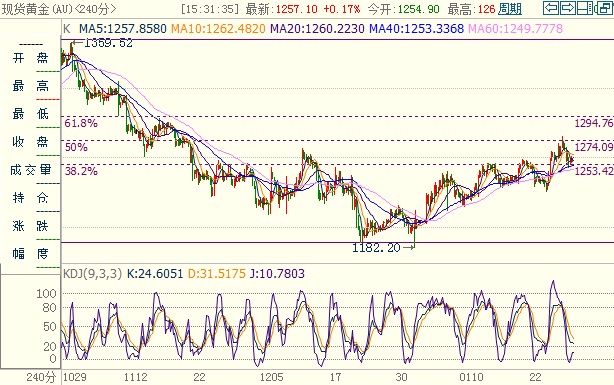Toggle the split panel layout icon
This screenshot has width=614, height=385.
coord(585,8)
